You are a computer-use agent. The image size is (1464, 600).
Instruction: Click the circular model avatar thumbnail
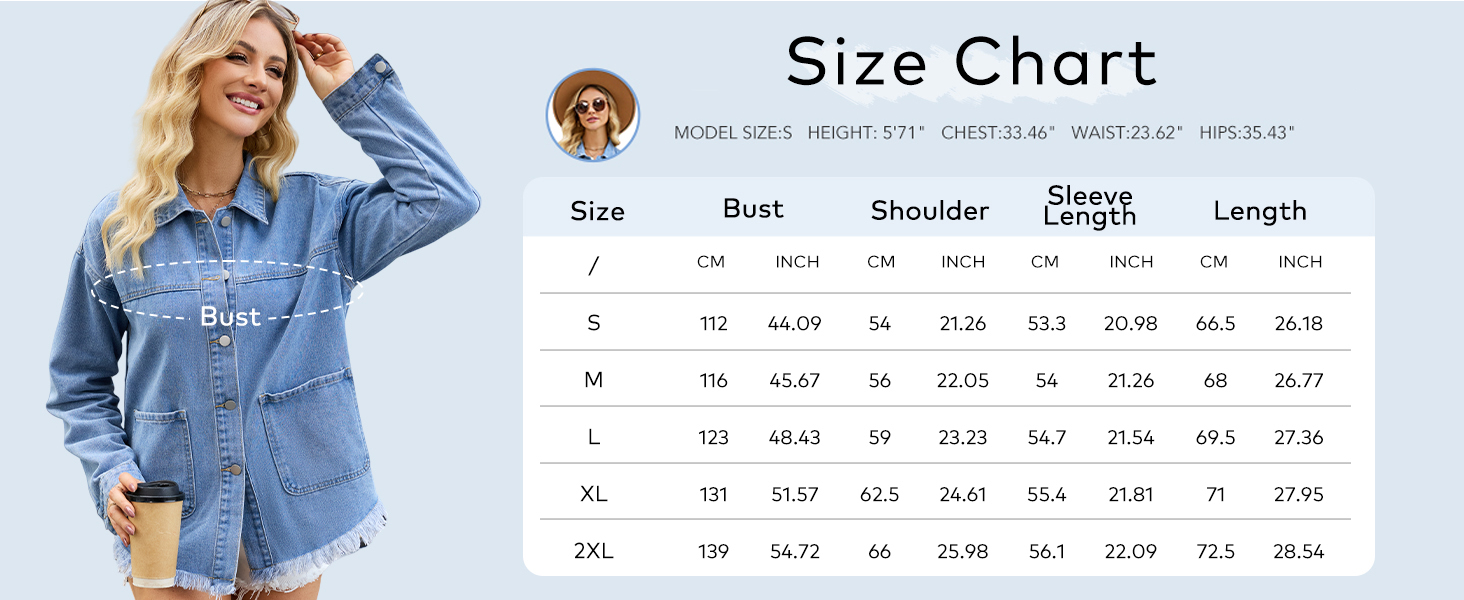592,115
